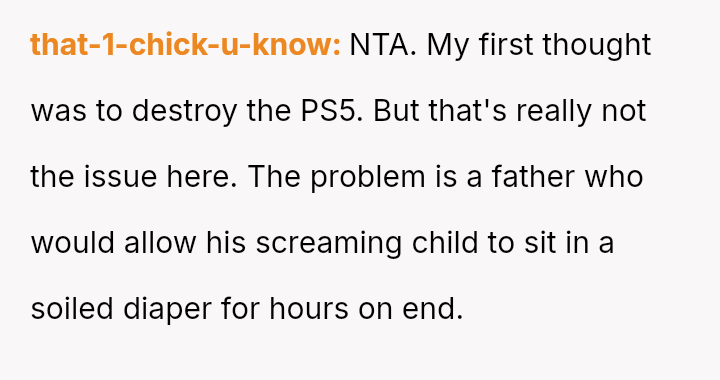720x380 pixels.
Task: Click the word hours in the last line
Action: coord(309,309)
